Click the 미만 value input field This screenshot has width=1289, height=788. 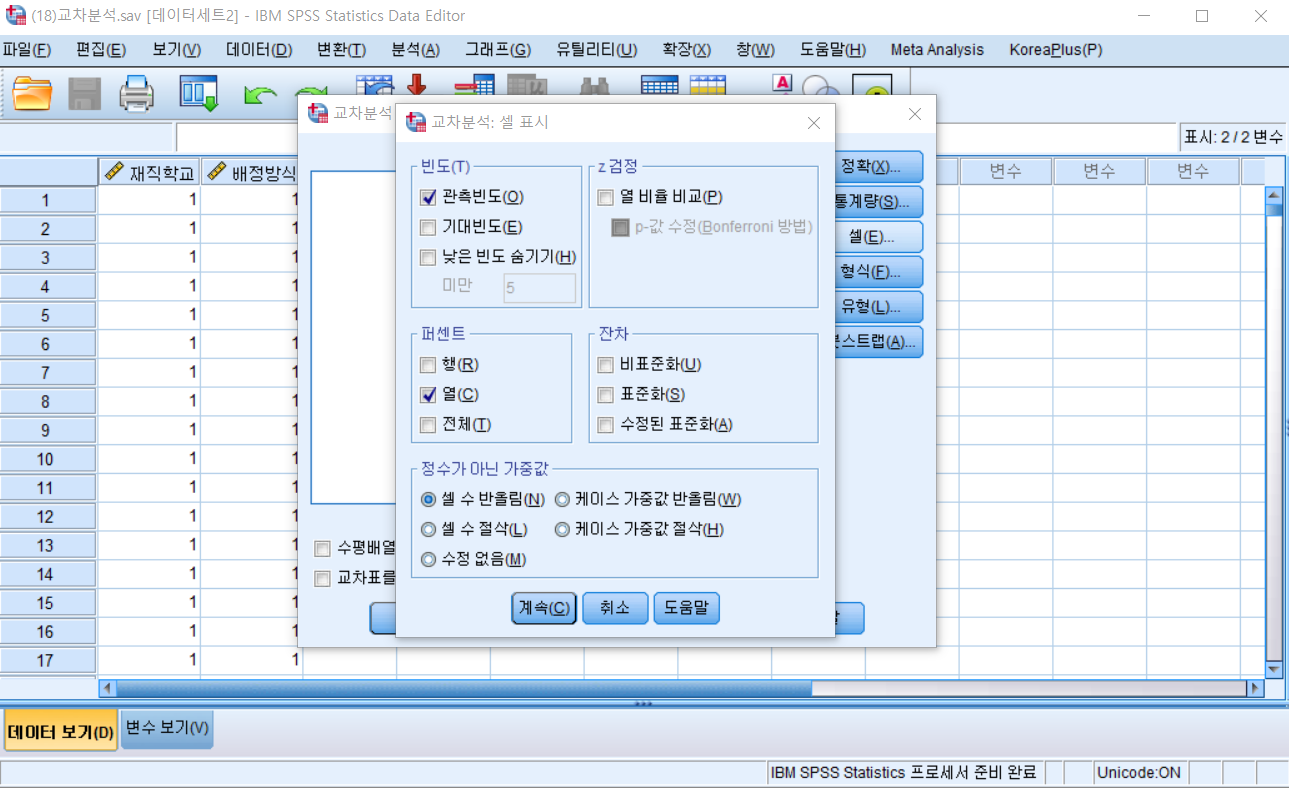coord(540,288)
